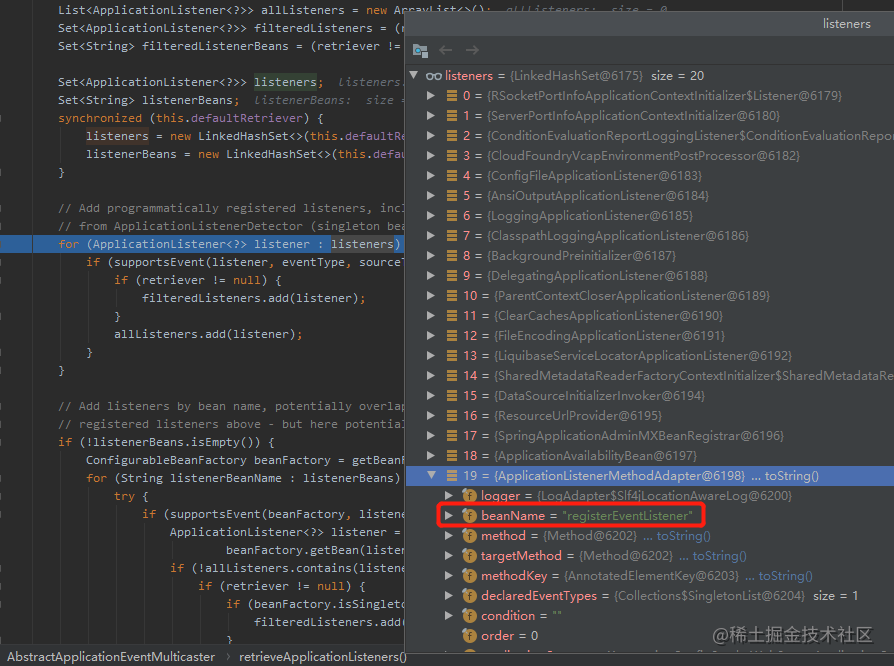
Task: Click the field icon beside order
Action: pos(469,635)
